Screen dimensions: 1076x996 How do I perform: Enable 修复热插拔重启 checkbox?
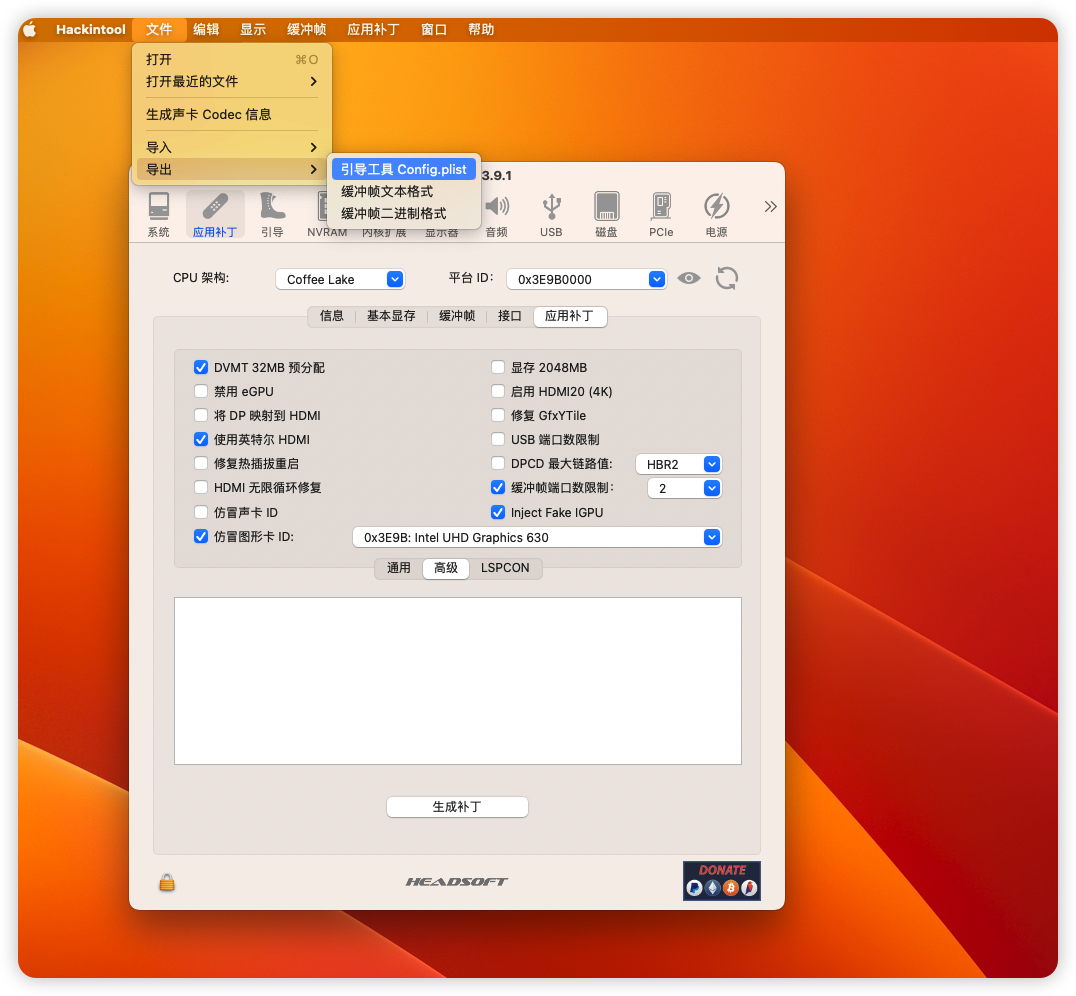[x=201, y=463]
